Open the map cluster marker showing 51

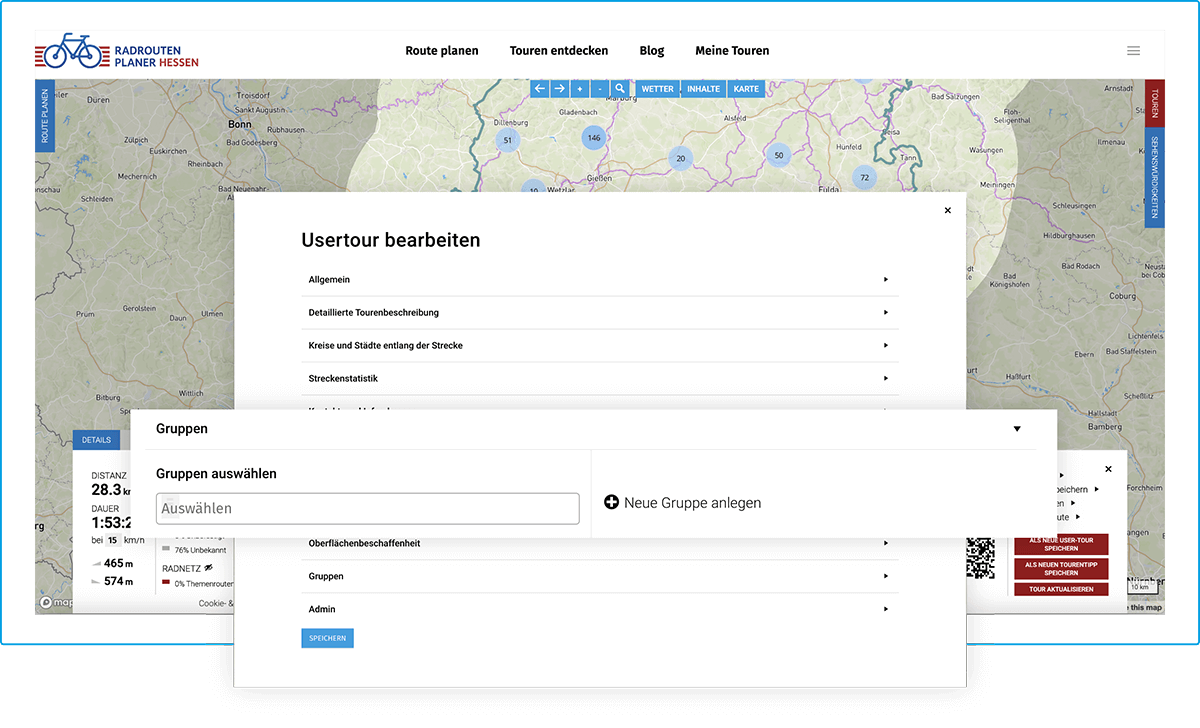pos(508,140)
